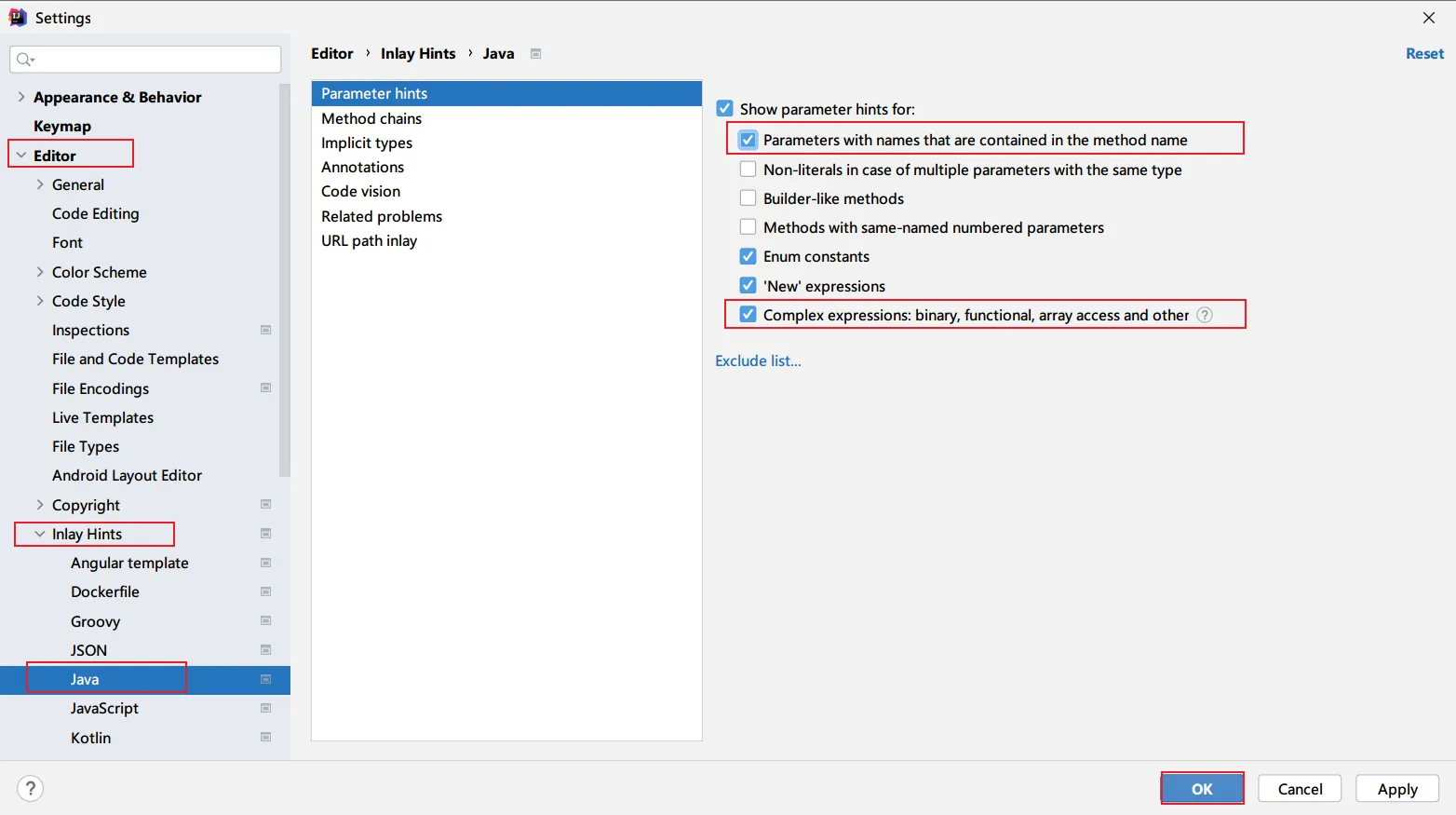The image size is (1456, 815).
Task: Select Code vision hint category
Action: 506,191
